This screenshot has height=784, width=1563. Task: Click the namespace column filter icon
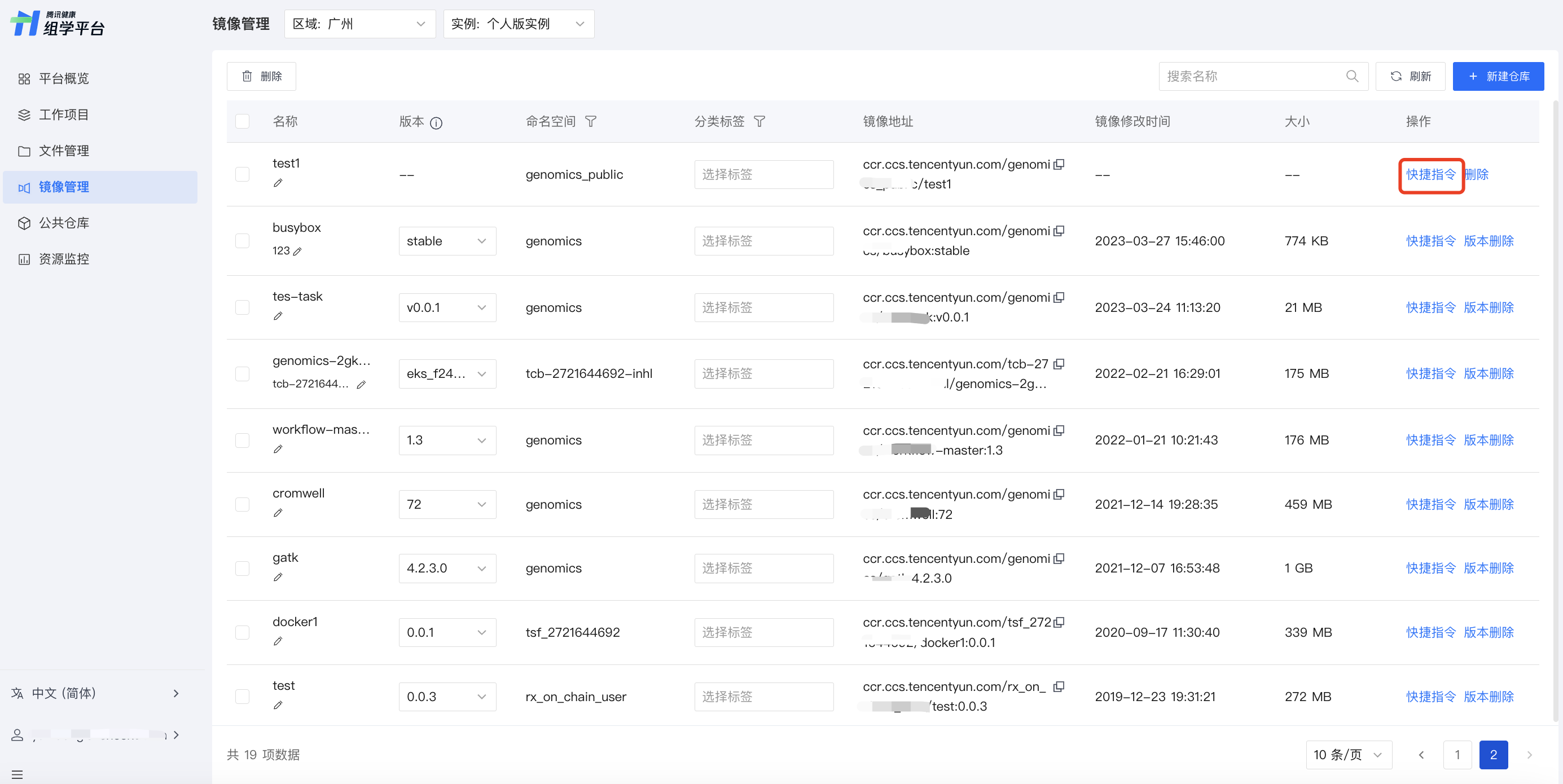(590, 122)
